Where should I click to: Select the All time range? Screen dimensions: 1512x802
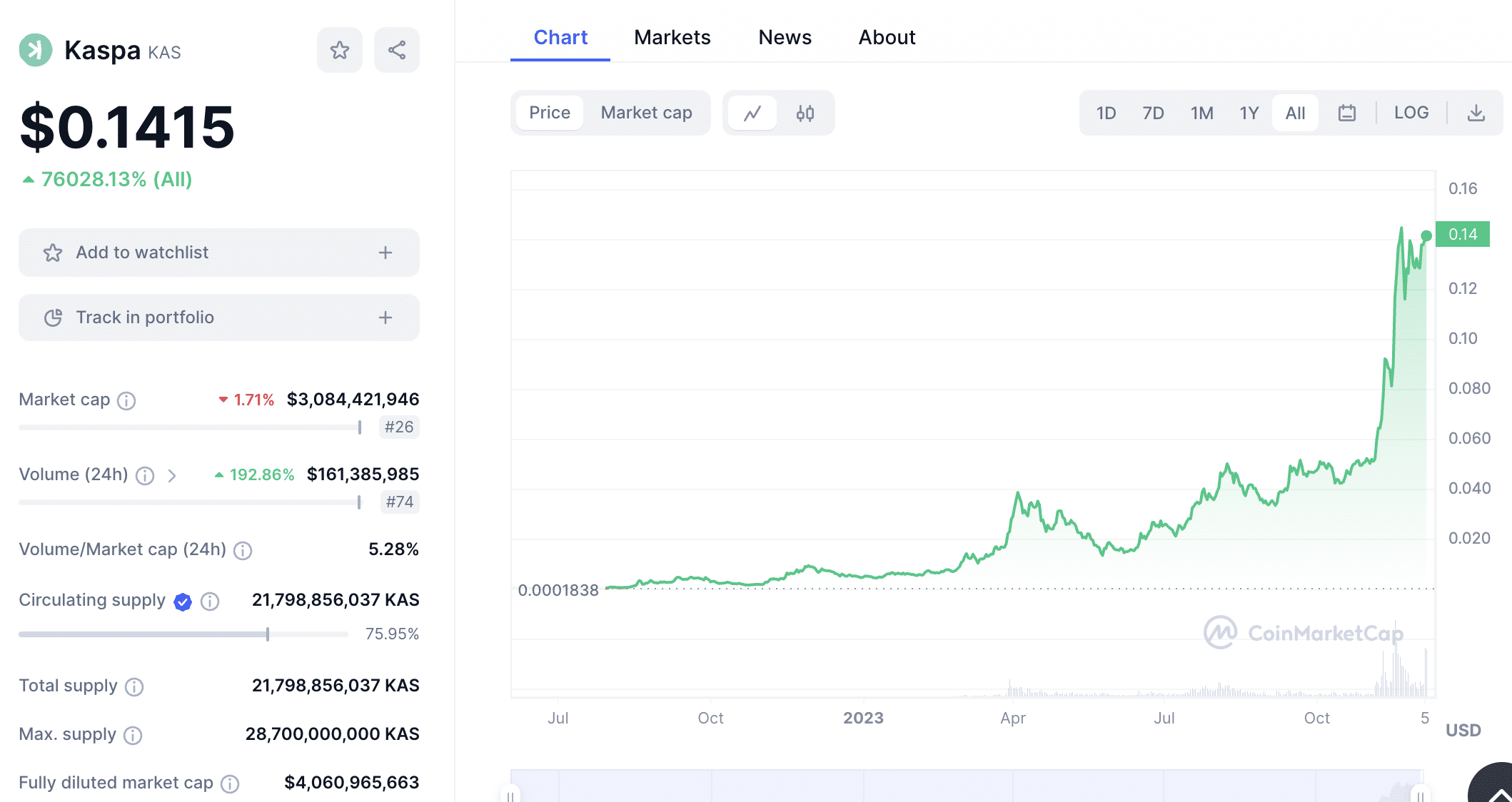pyautogui.click(x=1295, y=113)
